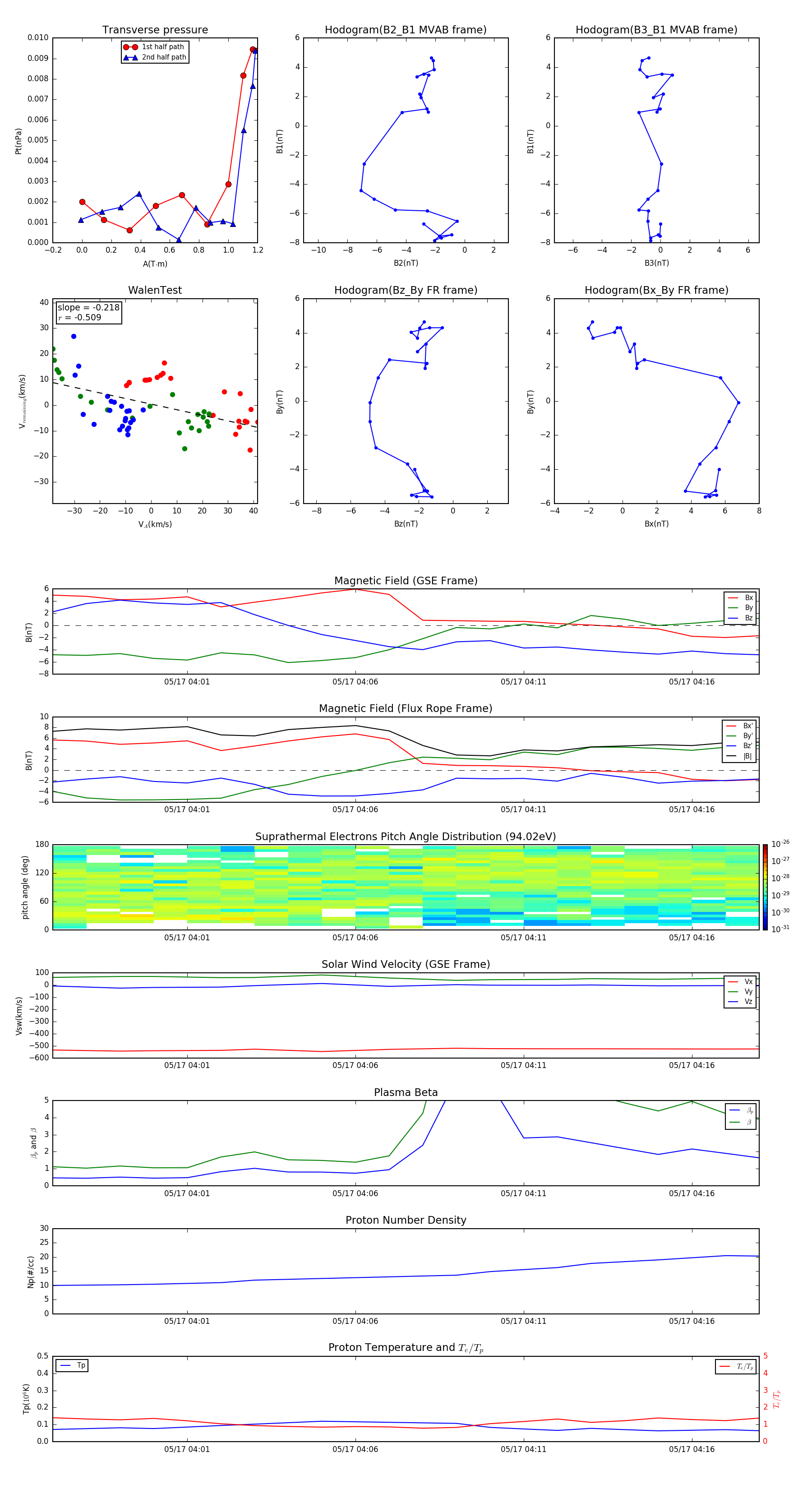
Task: Click the red Te/Tp right-axis label
Action: pos(776,1399)
